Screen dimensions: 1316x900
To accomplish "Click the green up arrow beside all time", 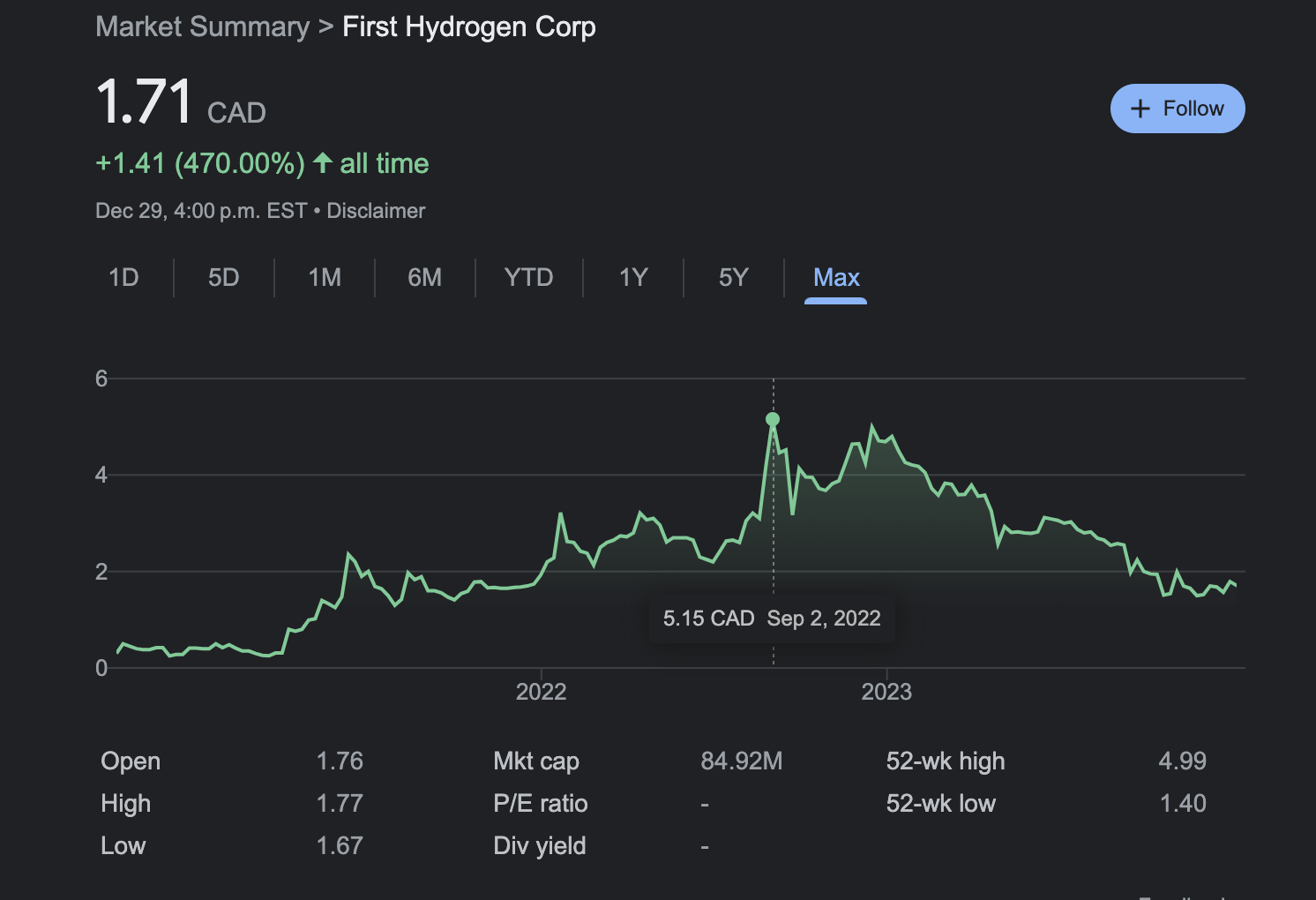I will (x=323, y=162).
